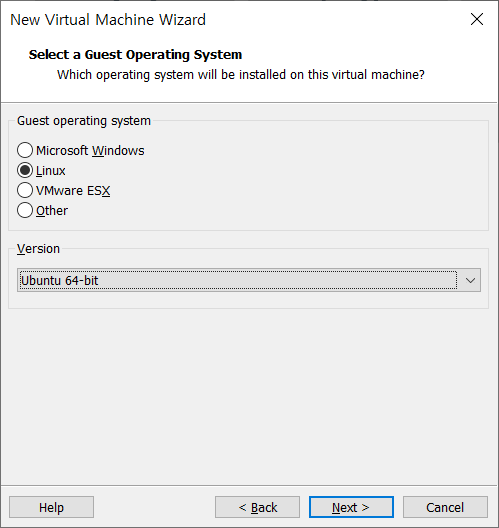Screen dimensions: 499x528
Task: Proceed with the Next button
Action: [351, 507]
